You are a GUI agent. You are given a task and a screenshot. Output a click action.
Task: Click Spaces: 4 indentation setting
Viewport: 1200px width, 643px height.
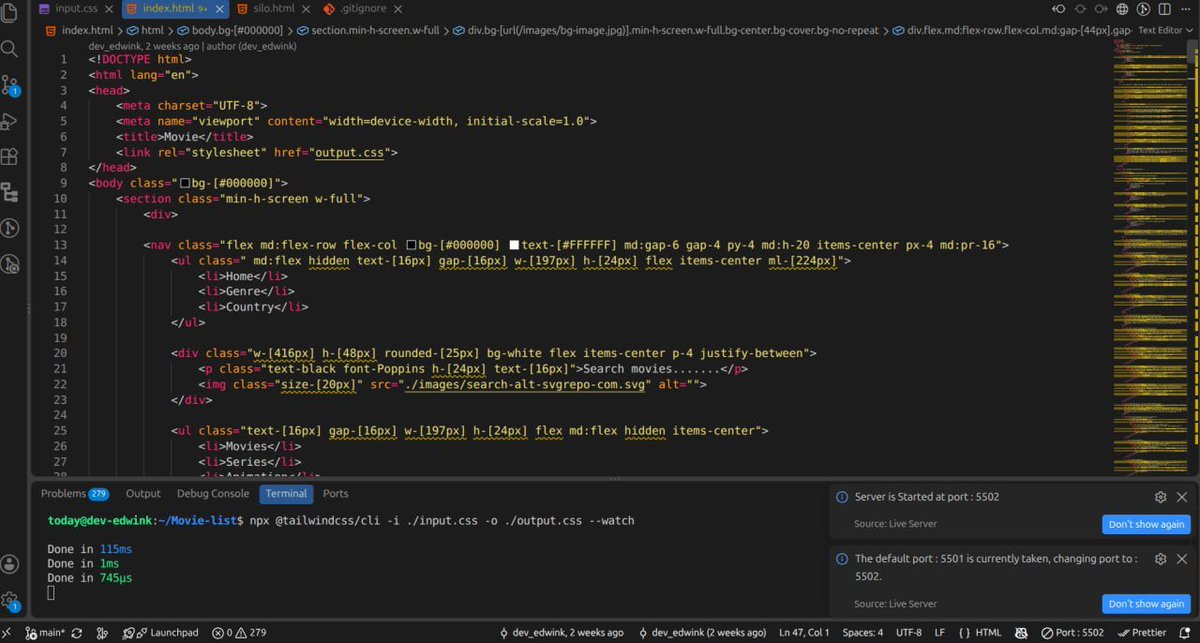(x=862, y=633)
